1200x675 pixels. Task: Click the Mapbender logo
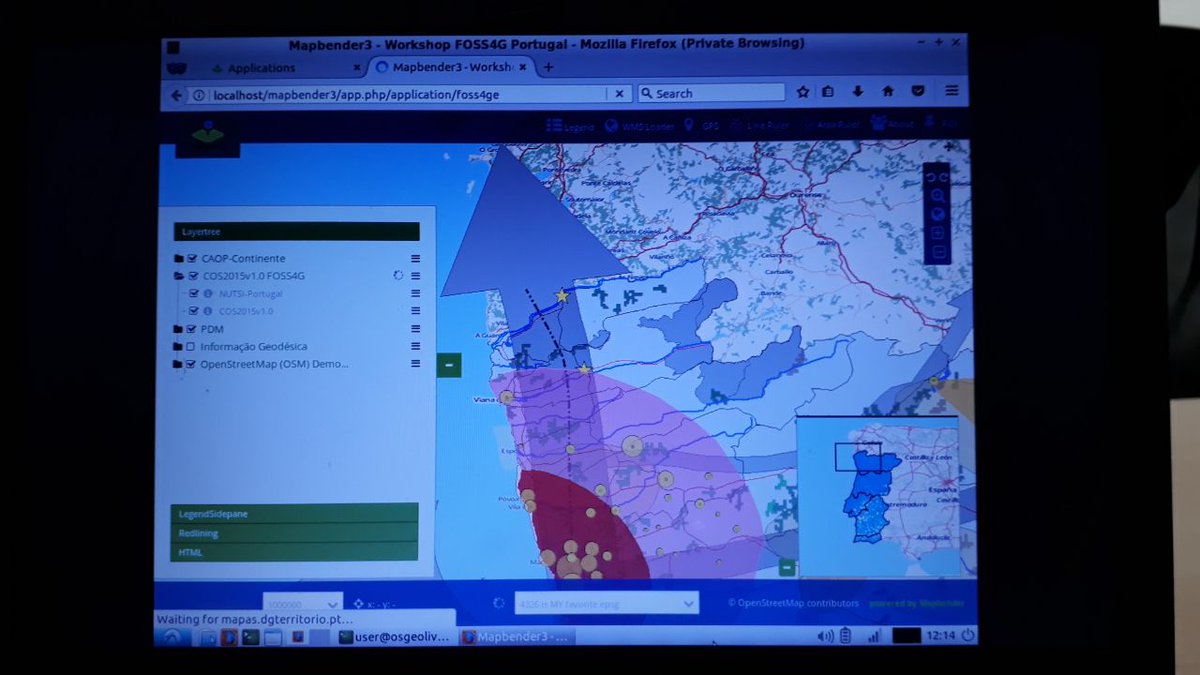208,133
